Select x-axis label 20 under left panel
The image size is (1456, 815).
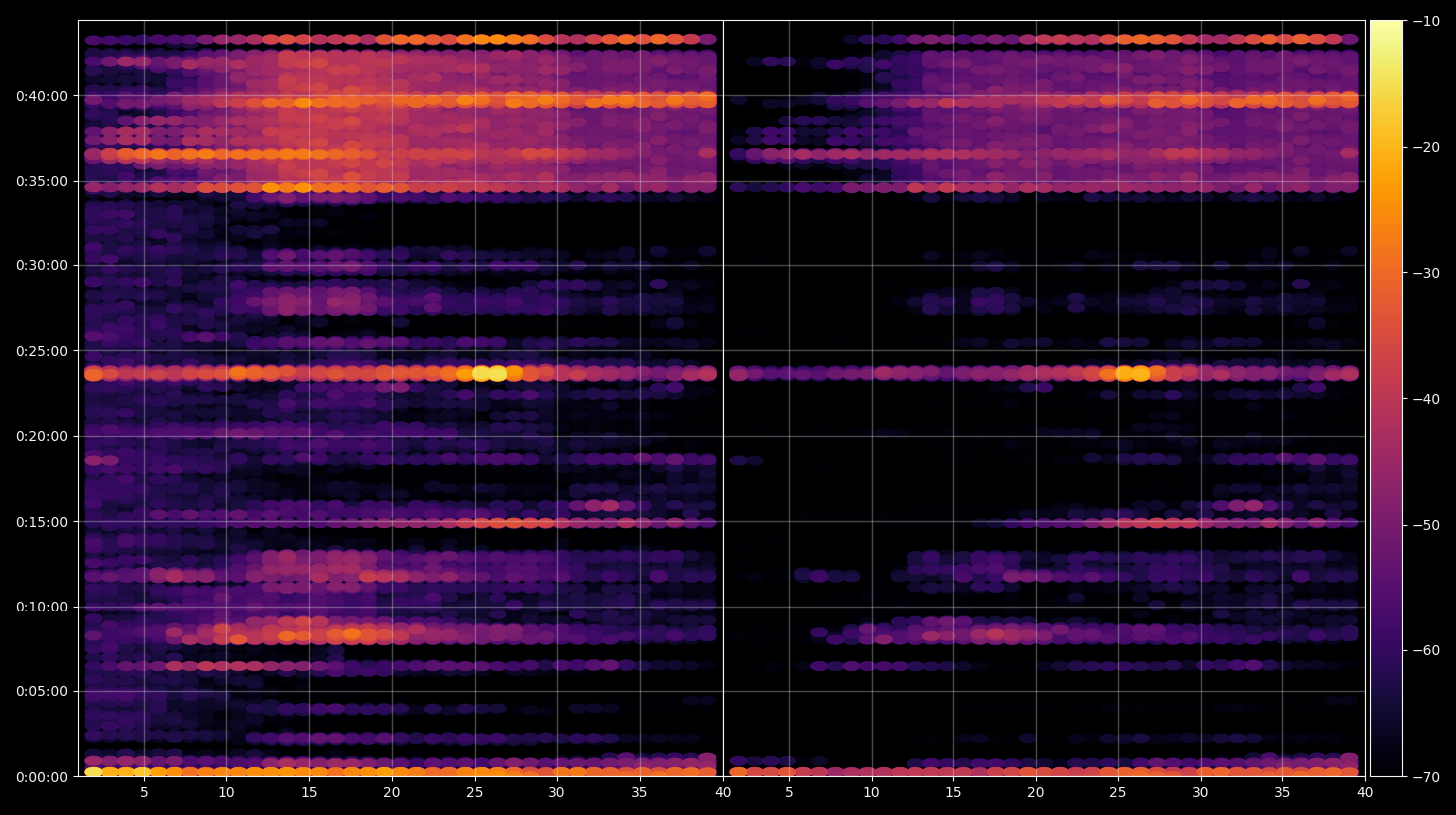[392, 793]
